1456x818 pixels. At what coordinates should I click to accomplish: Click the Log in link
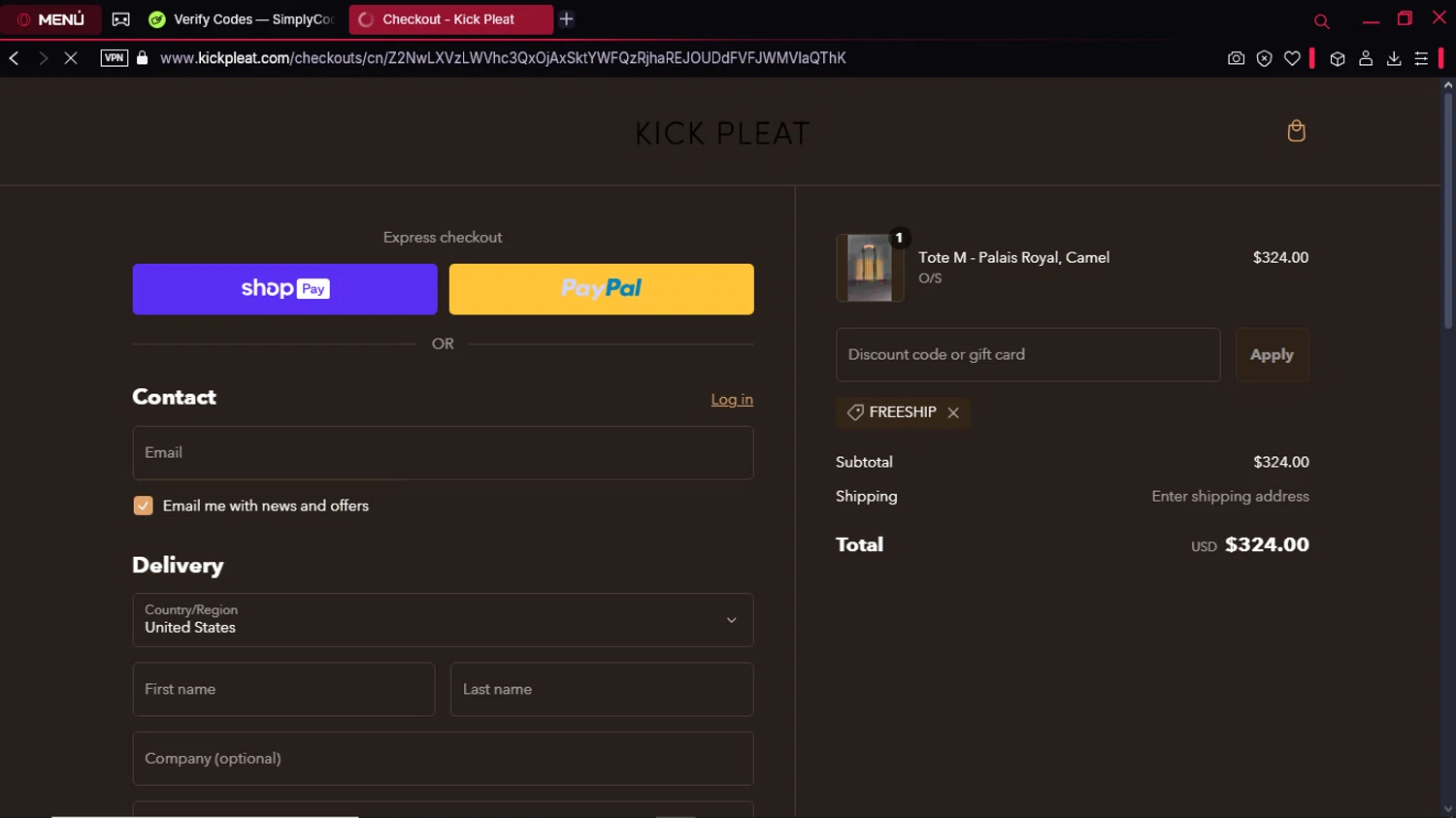pyautogui.click(x=732, y=399)
